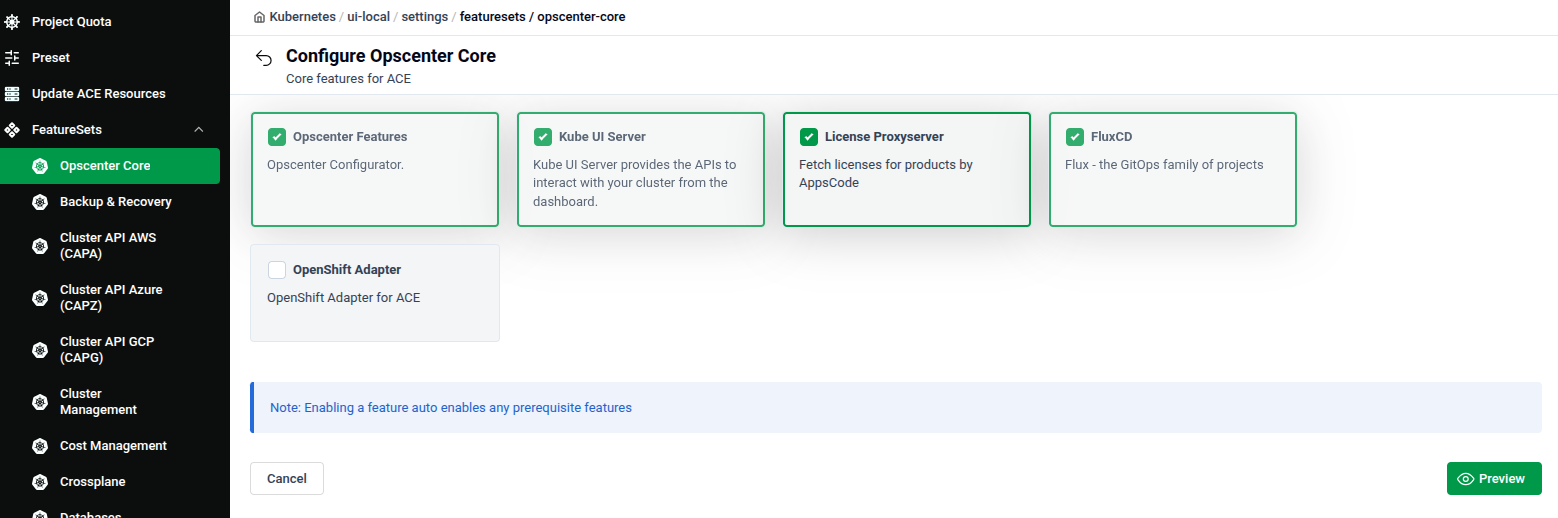The width and height of the screenshot is (1558, 518).
Task: Select Cost Management in sidebar
Action: pyautogui.click(x=110, y=445)
